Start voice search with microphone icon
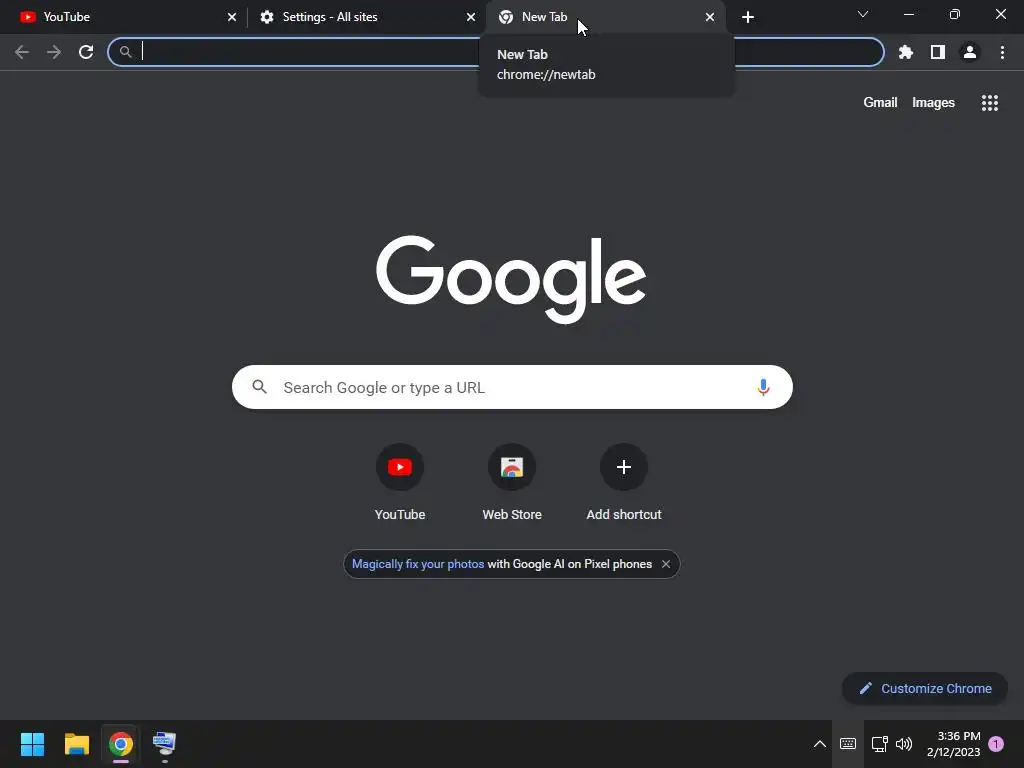The height and width of the screenshot is (768, 1024). click(763, 387)
